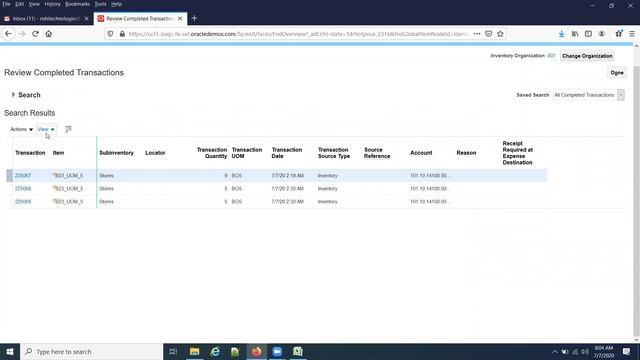640x360 pixels.
Task: Open Task View on taskbar
Action: 173,351
